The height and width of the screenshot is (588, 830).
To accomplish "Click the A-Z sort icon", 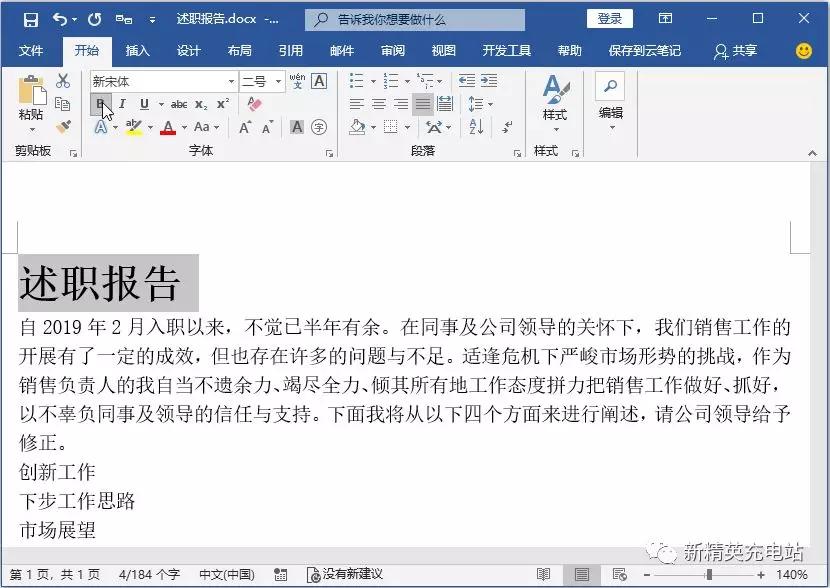I will tap(475, 127).
